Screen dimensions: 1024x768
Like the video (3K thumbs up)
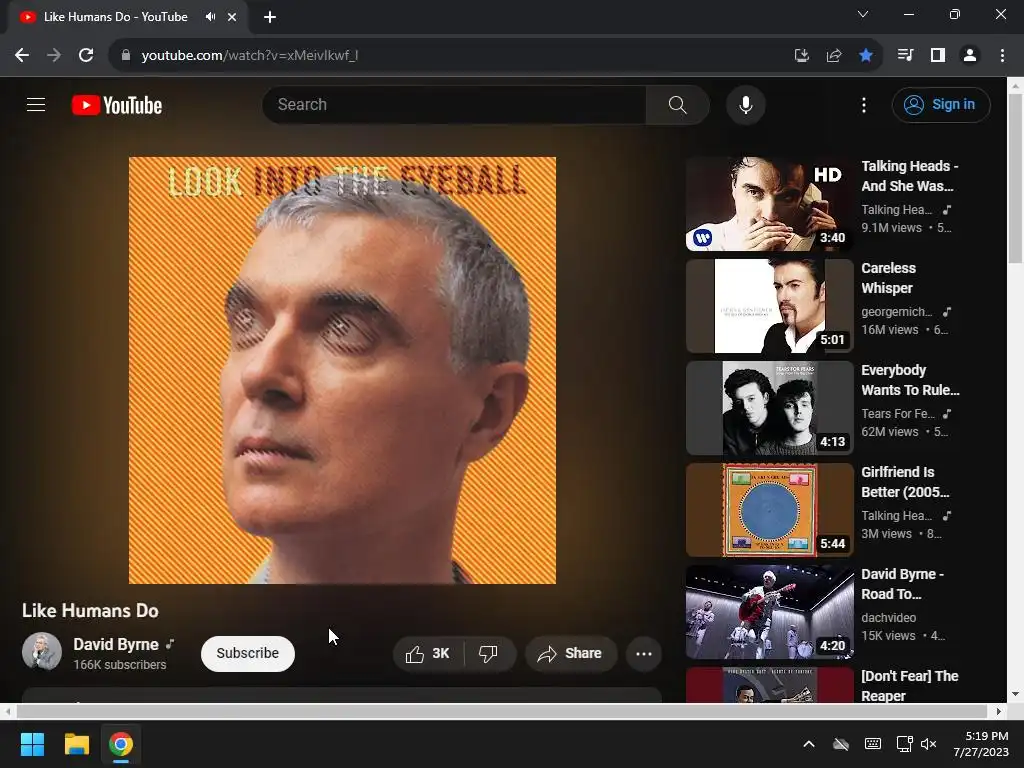click(428, 654)
